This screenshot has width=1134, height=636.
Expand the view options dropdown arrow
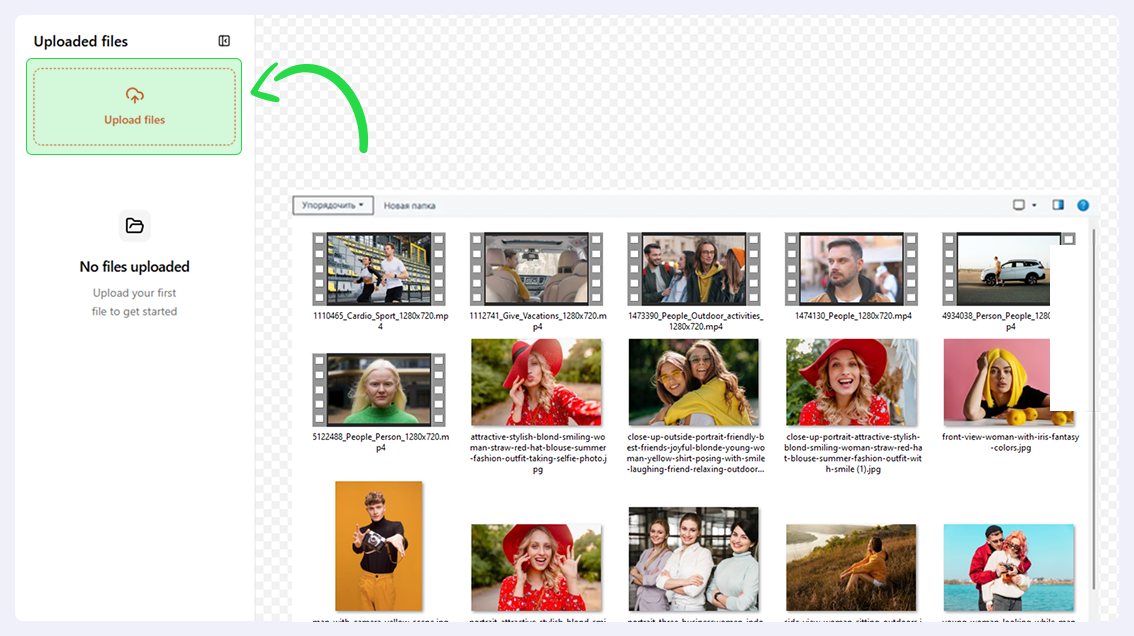pyautogui.click(x=1034, y=205)
